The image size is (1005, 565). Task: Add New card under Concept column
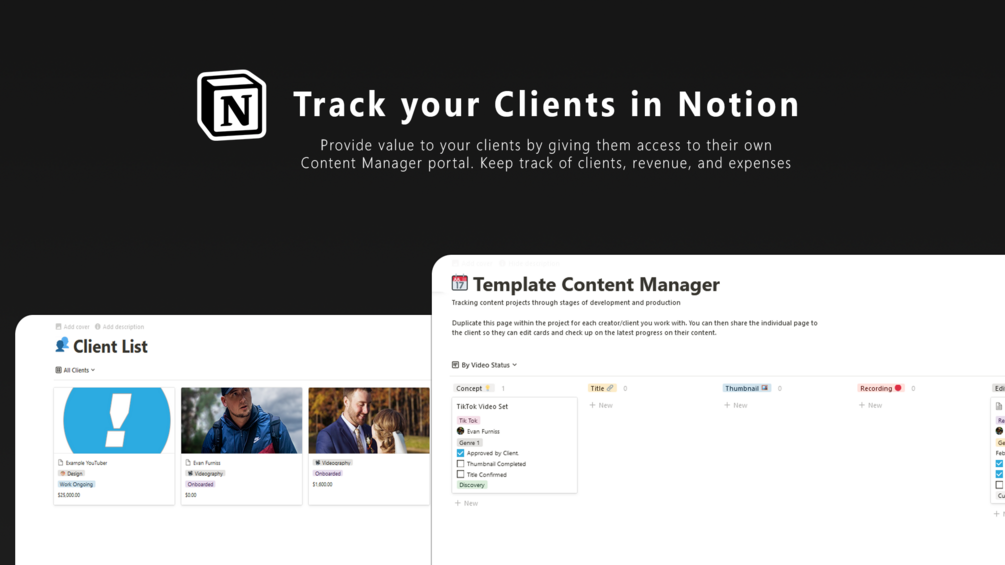coord(467,504)
